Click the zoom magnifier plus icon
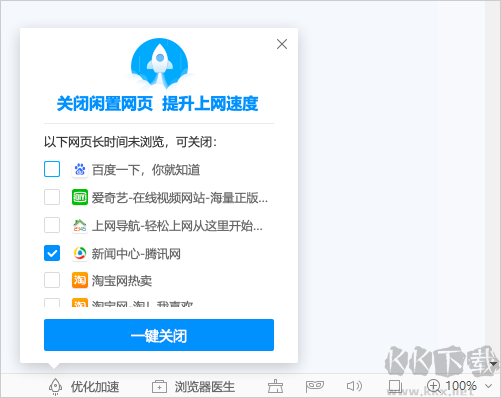Screen dimensions: 501x398 [434, 386]
